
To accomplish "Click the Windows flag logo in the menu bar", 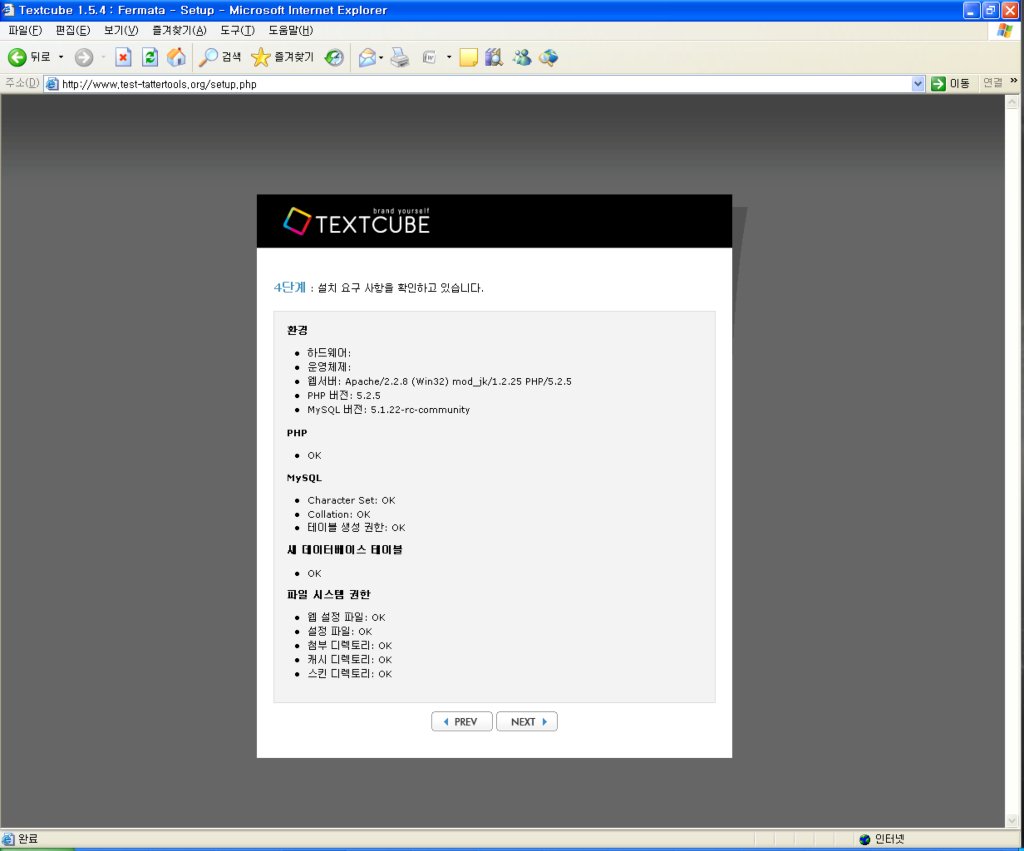I will click(1004, 31).
